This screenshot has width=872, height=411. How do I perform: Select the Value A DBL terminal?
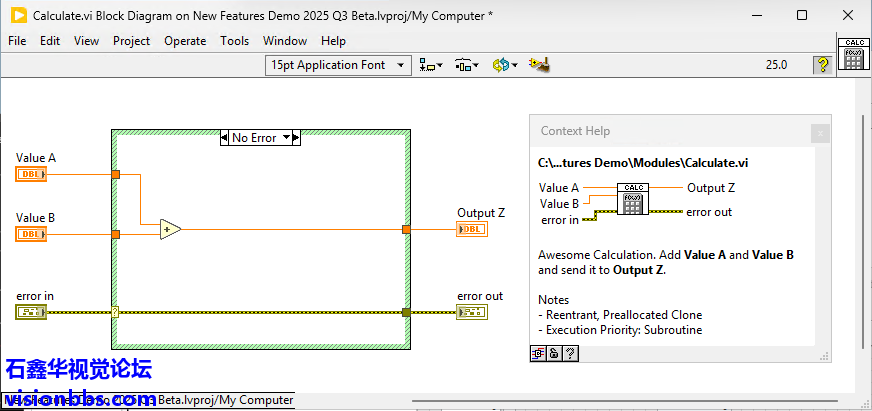coord(31,174)
